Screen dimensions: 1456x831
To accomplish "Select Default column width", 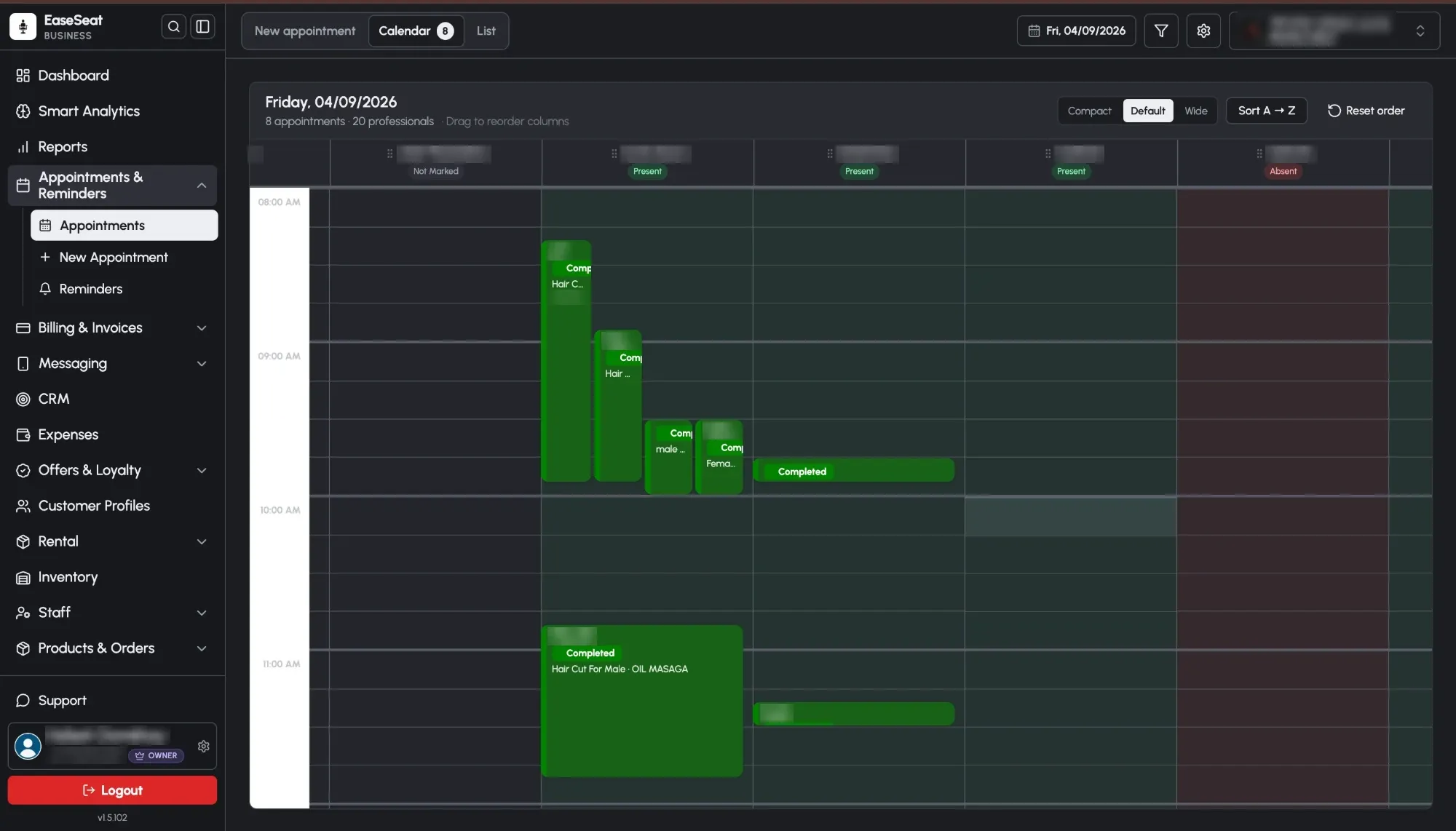I will pos(1147,111).
